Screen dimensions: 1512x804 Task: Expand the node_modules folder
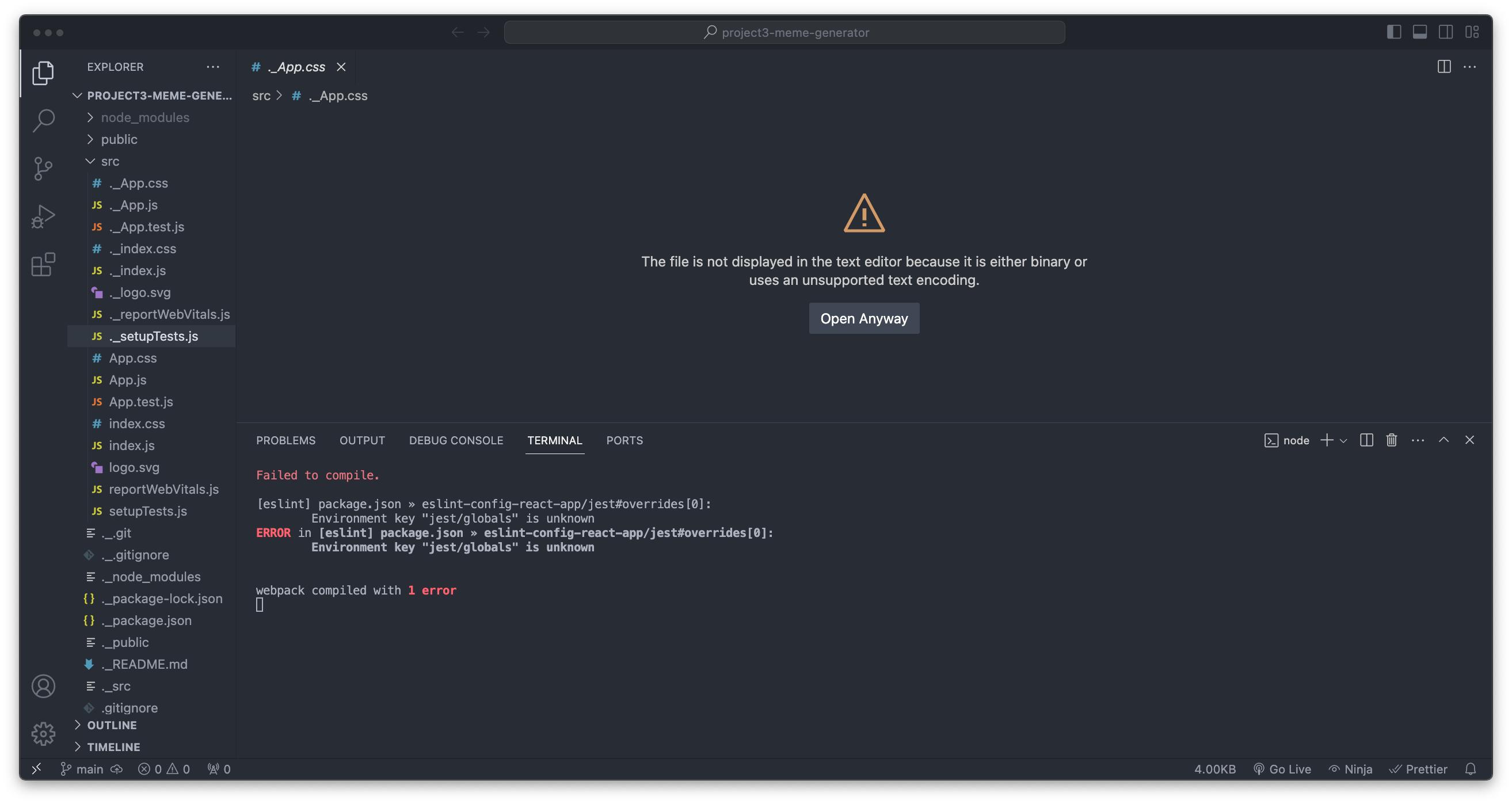coord(145,117)
